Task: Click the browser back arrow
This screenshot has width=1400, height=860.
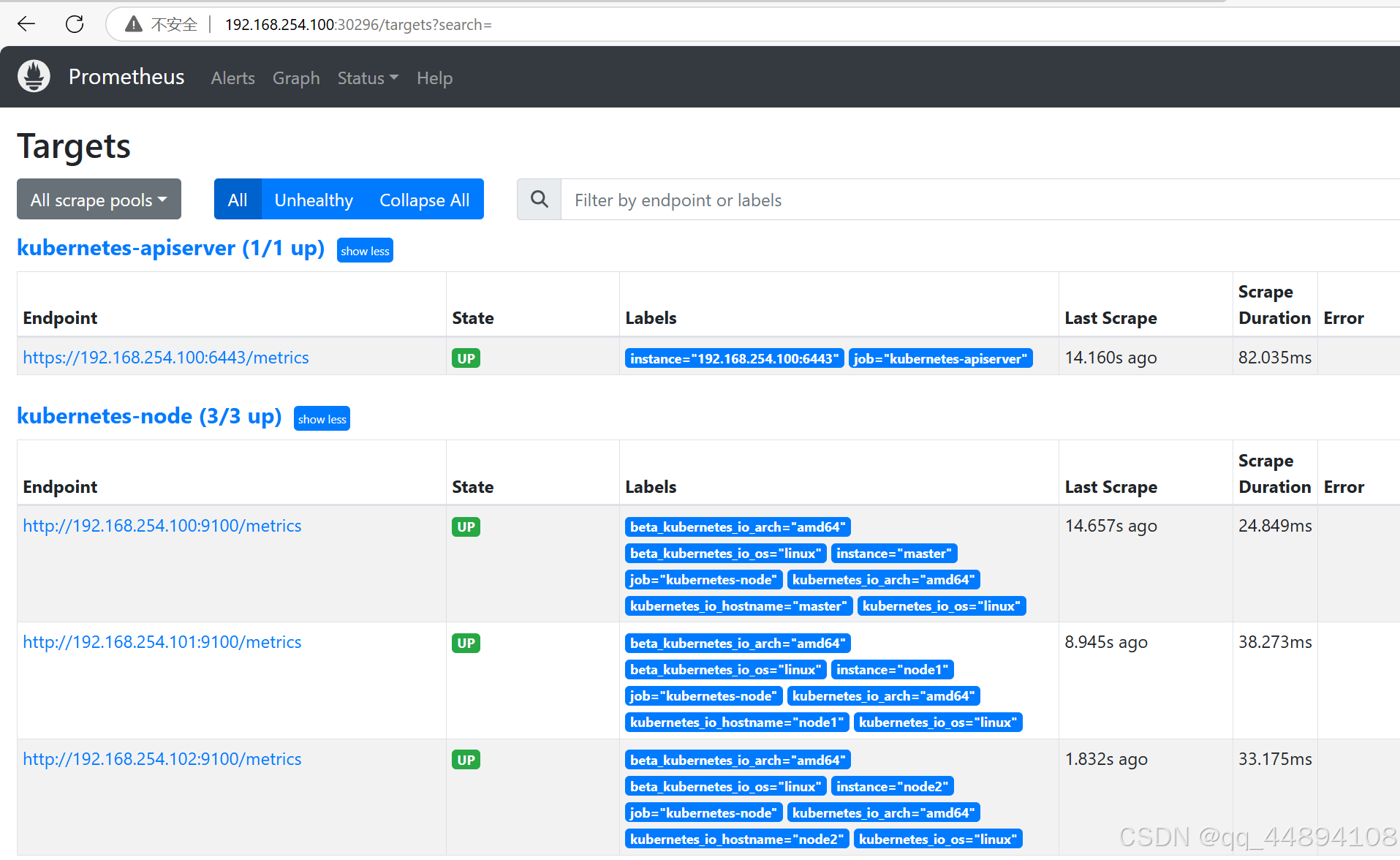Action: click(26, 24)
